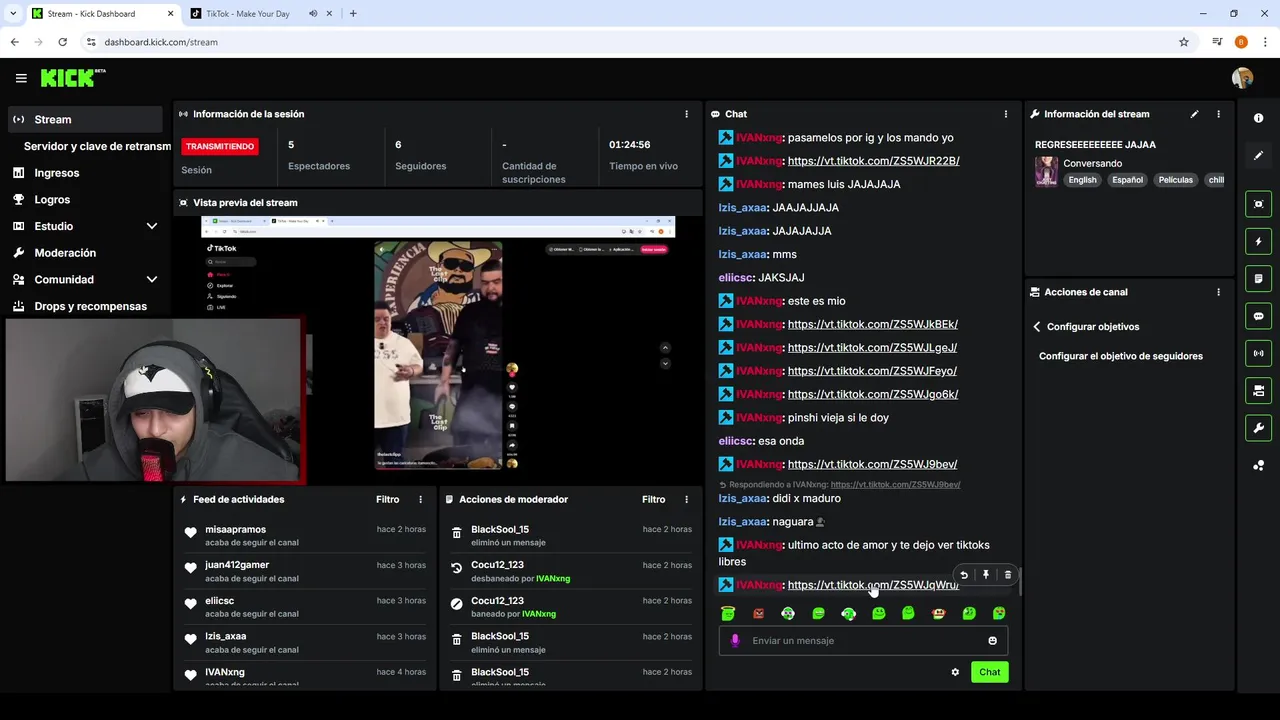Open Servidor y clave de retransmisión
This screenshot has height=720, width=1280.
pos(97,146)
